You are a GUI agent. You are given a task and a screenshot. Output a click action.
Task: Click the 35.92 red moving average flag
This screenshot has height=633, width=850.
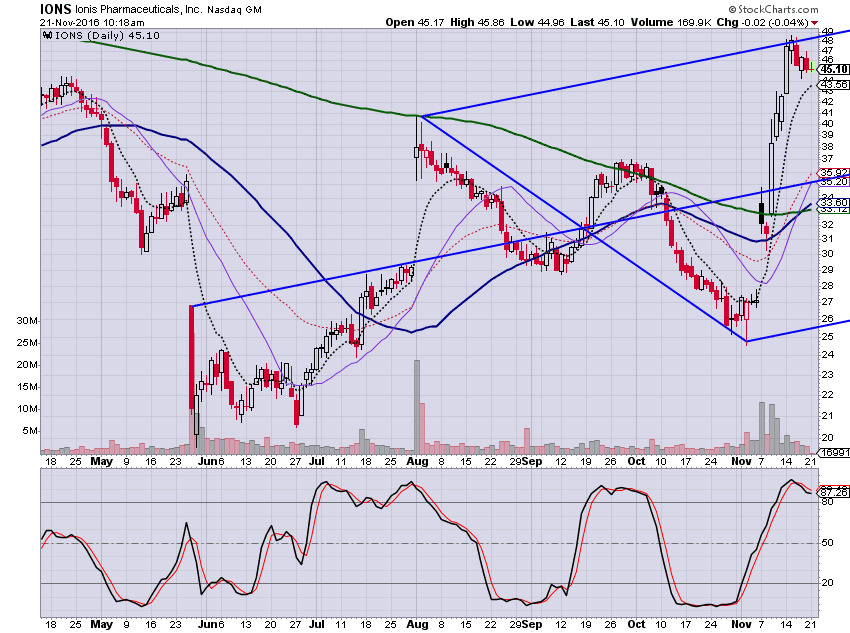pyautogui.click(x=833, y=173)
